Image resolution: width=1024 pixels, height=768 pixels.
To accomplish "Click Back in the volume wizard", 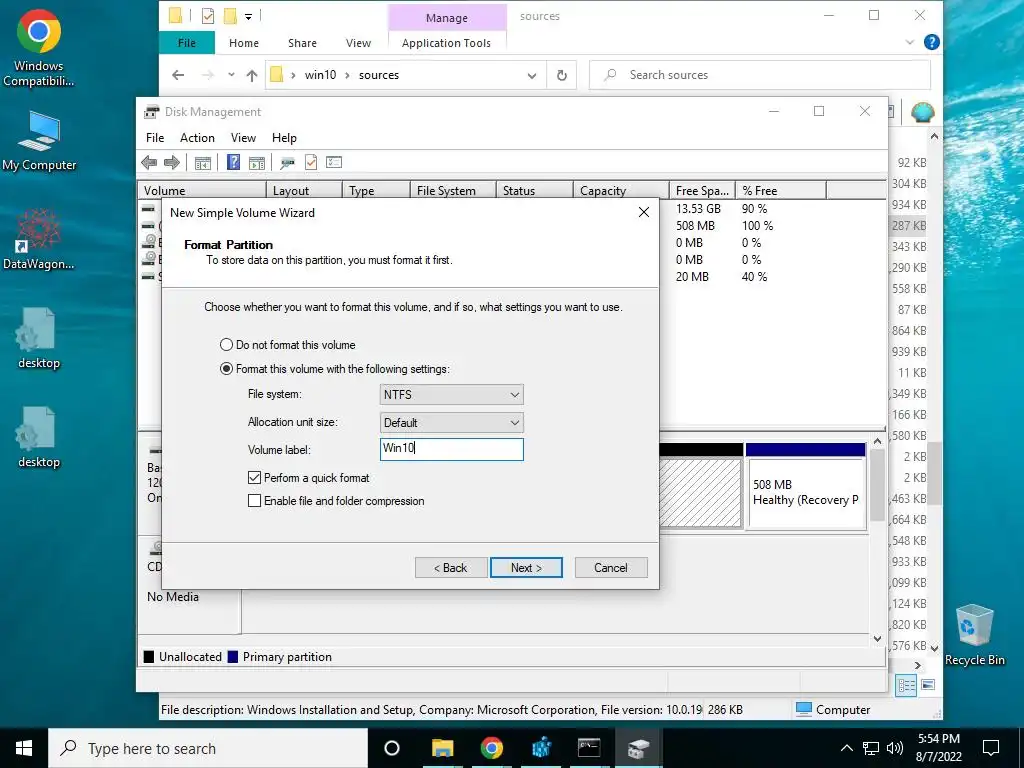I will (451, 568).
